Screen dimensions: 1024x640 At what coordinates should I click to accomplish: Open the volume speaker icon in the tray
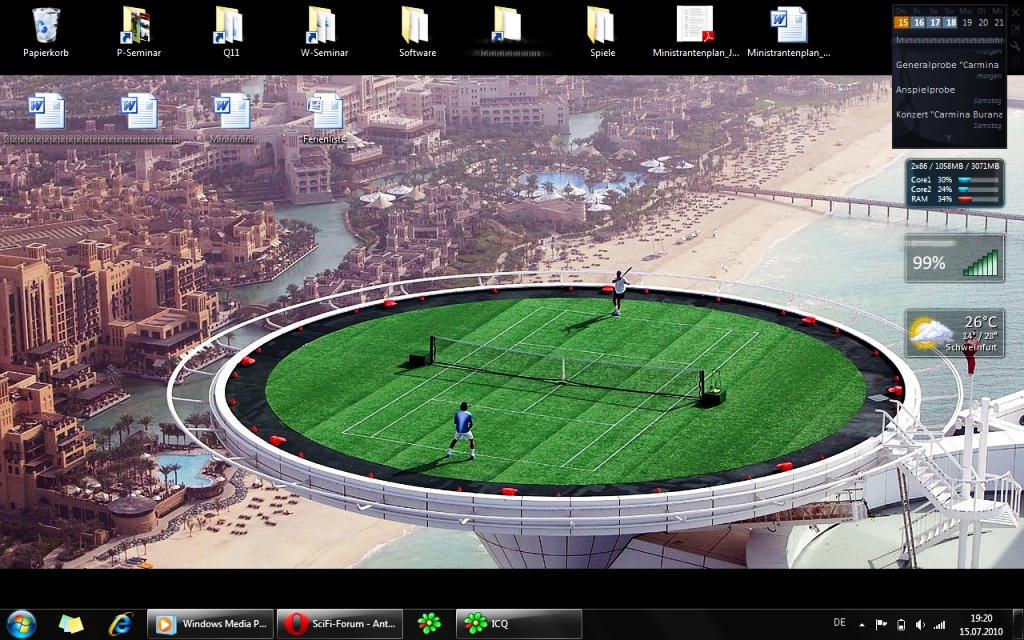(x=920, y=625)
